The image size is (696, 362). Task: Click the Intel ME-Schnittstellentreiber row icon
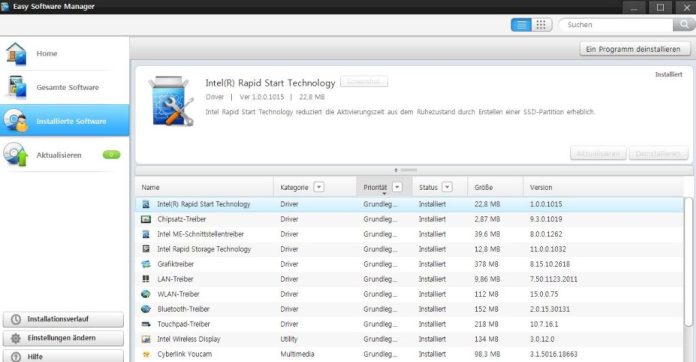click(146, 234)
